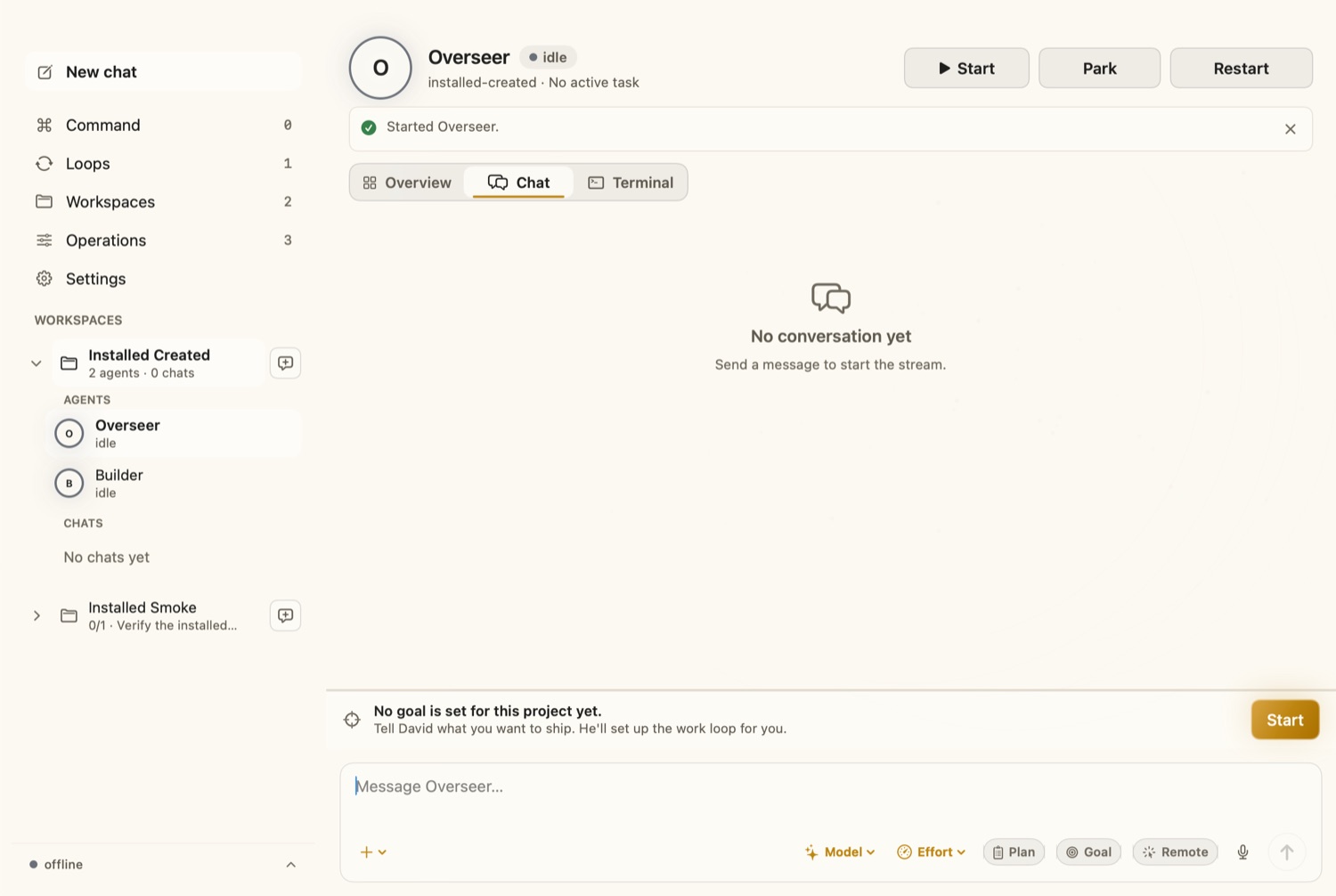This screenshot has height=896, width=1336.
Task: Switch to the Terminal tab
Action: (631, 183)
